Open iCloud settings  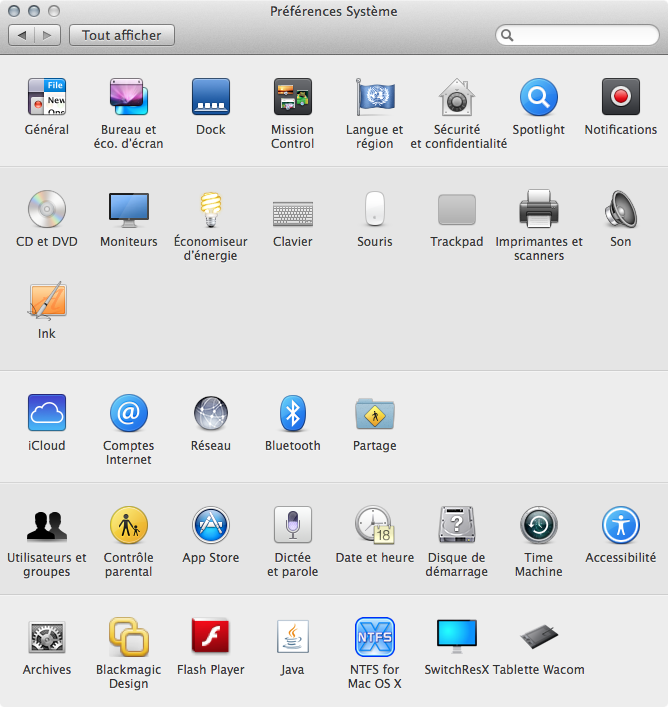point(47,413)
